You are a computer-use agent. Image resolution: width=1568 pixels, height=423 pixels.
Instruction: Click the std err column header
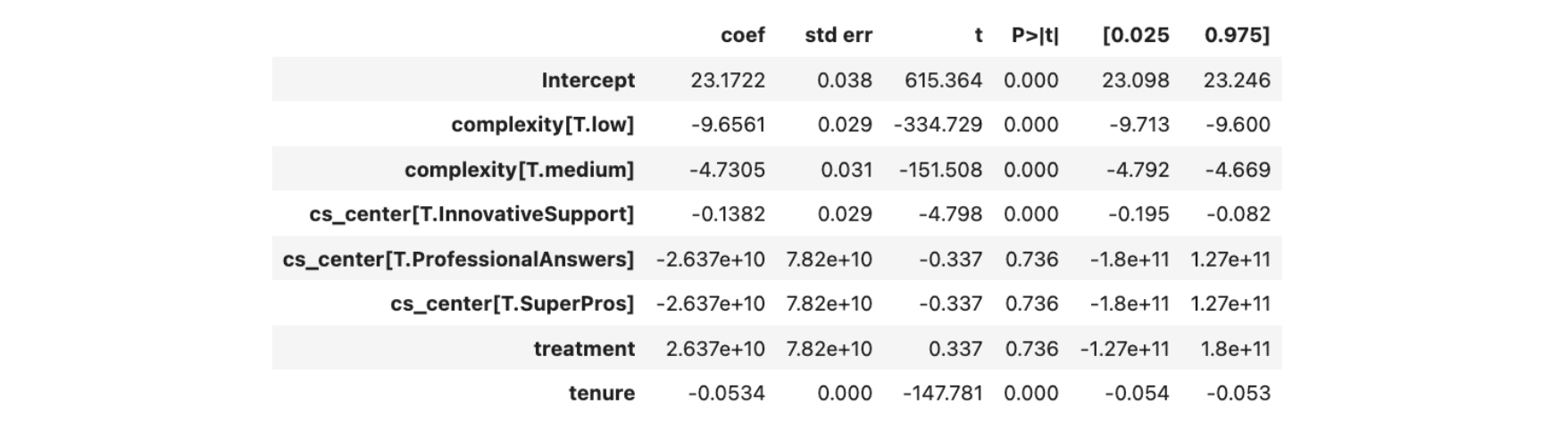pos(838,35)
